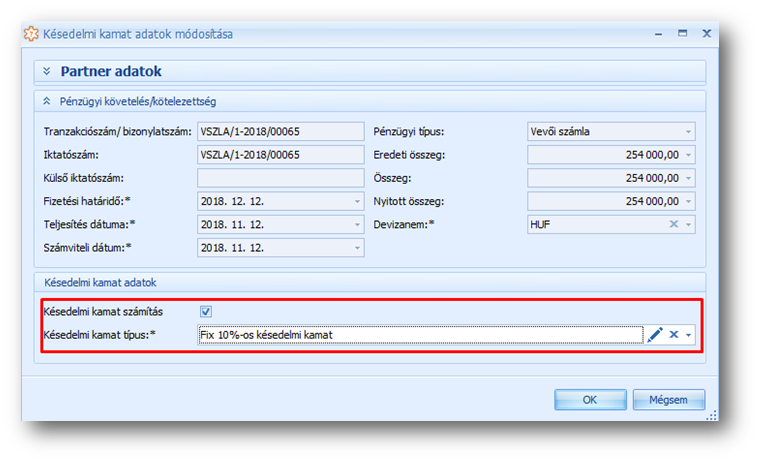
Task: Click the application icon in the title bar
Action: 31,34
